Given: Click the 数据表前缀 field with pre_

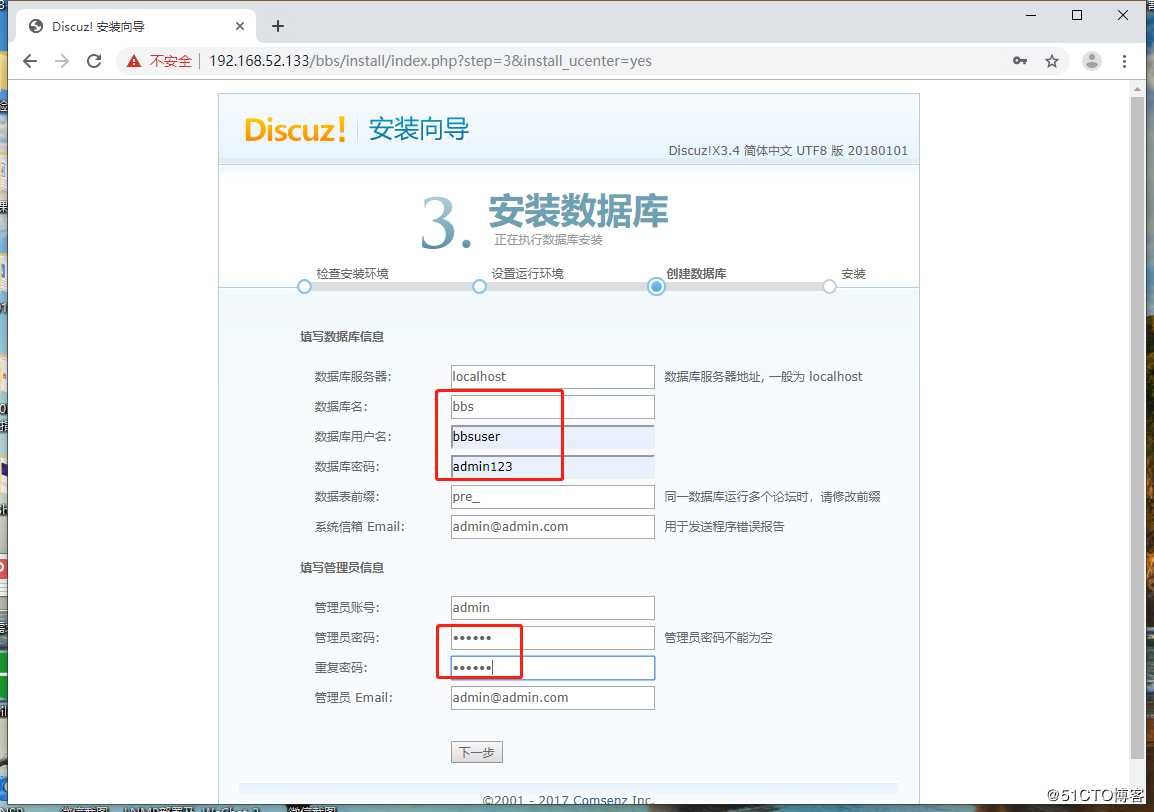Looking at the screenshot, I should (x=553, y=497).
